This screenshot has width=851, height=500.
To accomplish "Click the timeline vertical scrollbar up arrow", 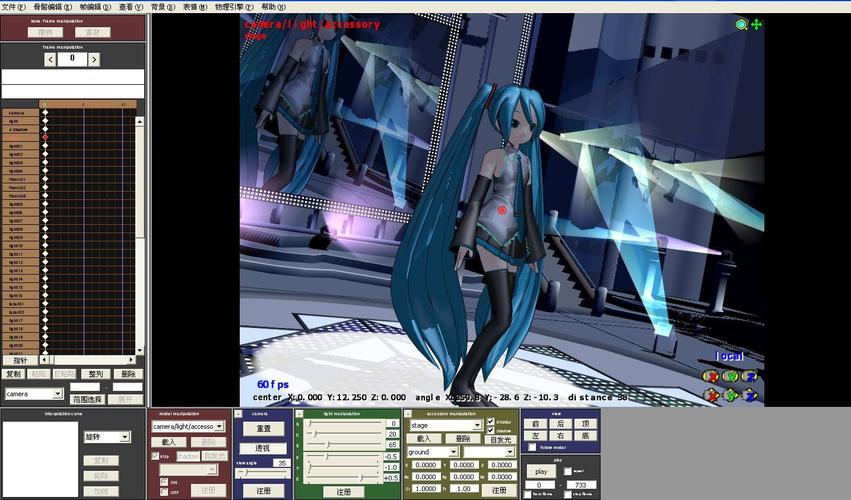I will 139,122.
